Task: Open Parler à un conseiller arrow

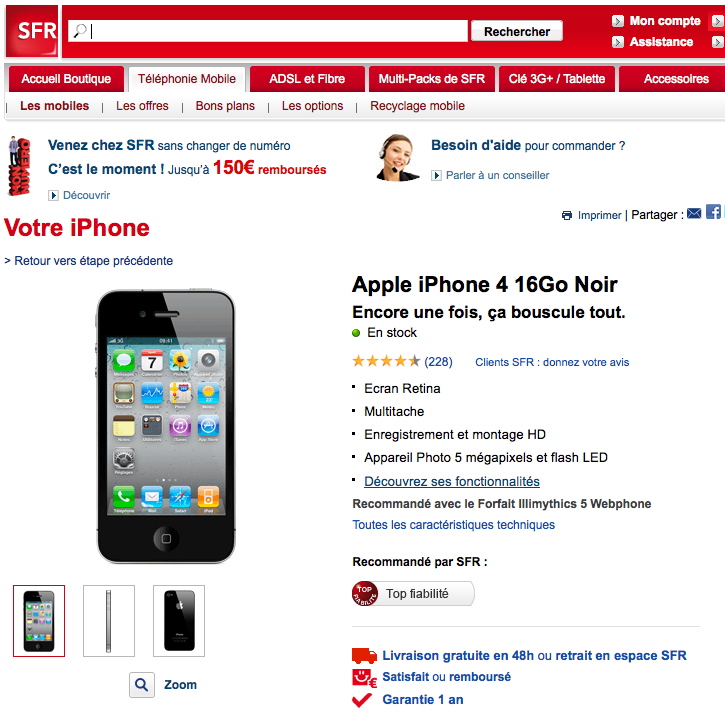Action: coord(436,176)
